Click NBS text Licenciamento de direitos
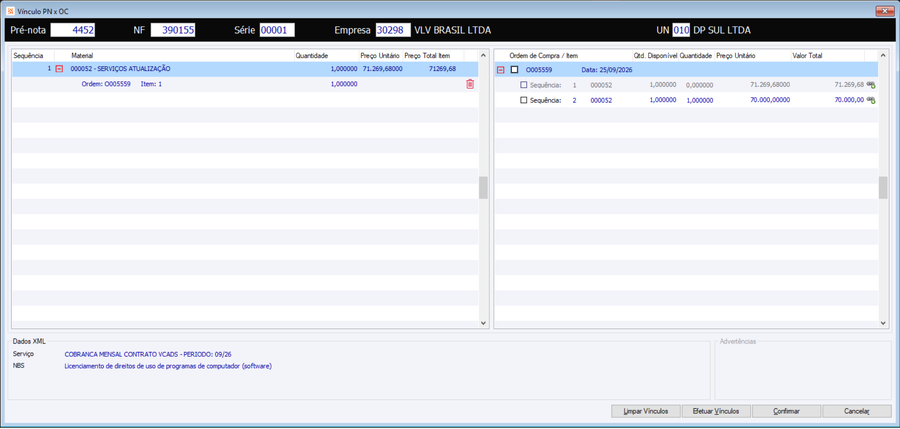 tap(168, 366)
